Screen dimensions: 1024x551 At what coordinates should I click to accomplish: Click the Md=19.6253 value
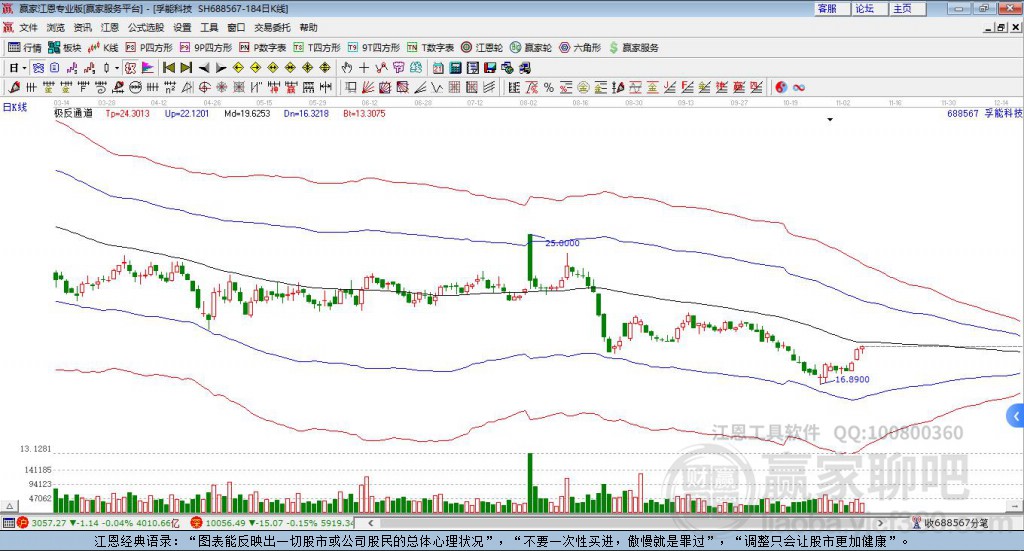(247, 114)
